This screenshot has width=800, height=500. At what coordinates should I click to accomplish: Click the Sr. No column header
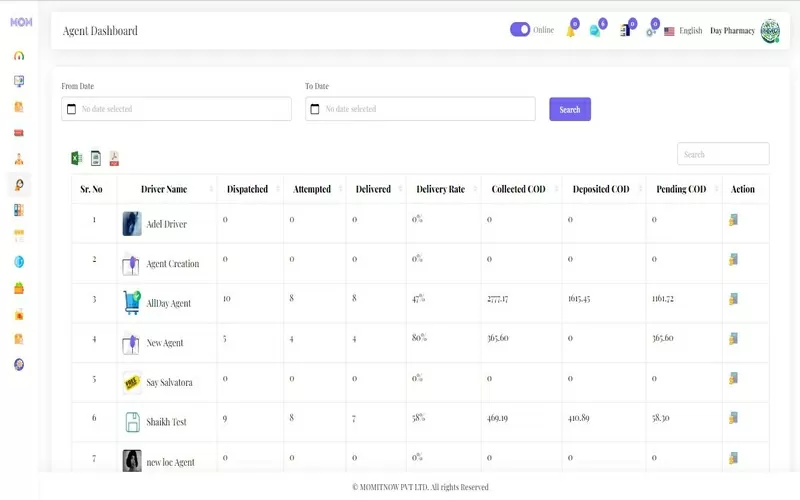point(91,189)
